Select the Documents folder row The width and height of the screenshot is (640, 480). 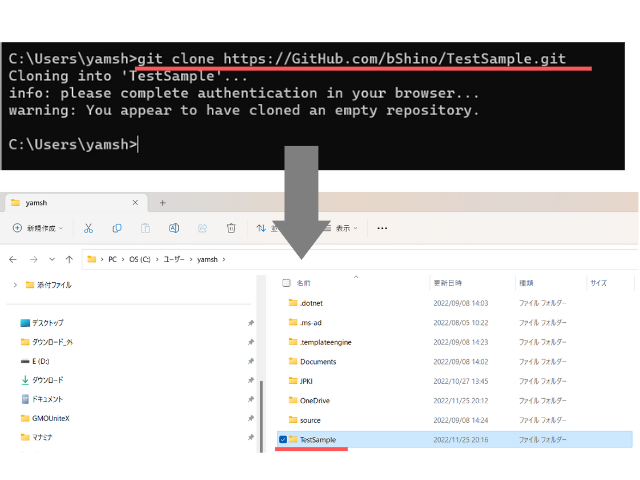point(455,362)
